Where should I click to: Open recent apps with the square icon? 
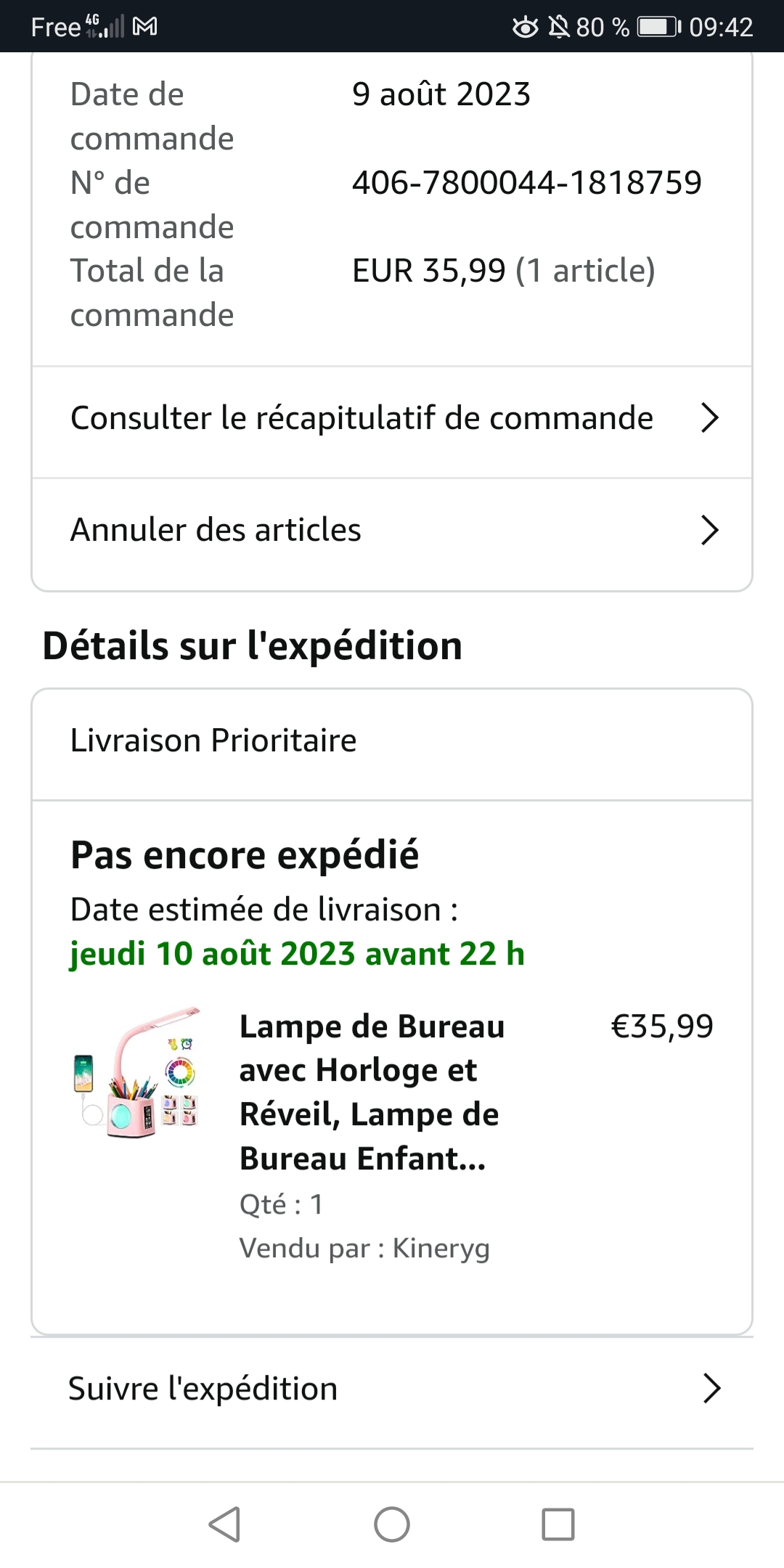(558, 1524)
